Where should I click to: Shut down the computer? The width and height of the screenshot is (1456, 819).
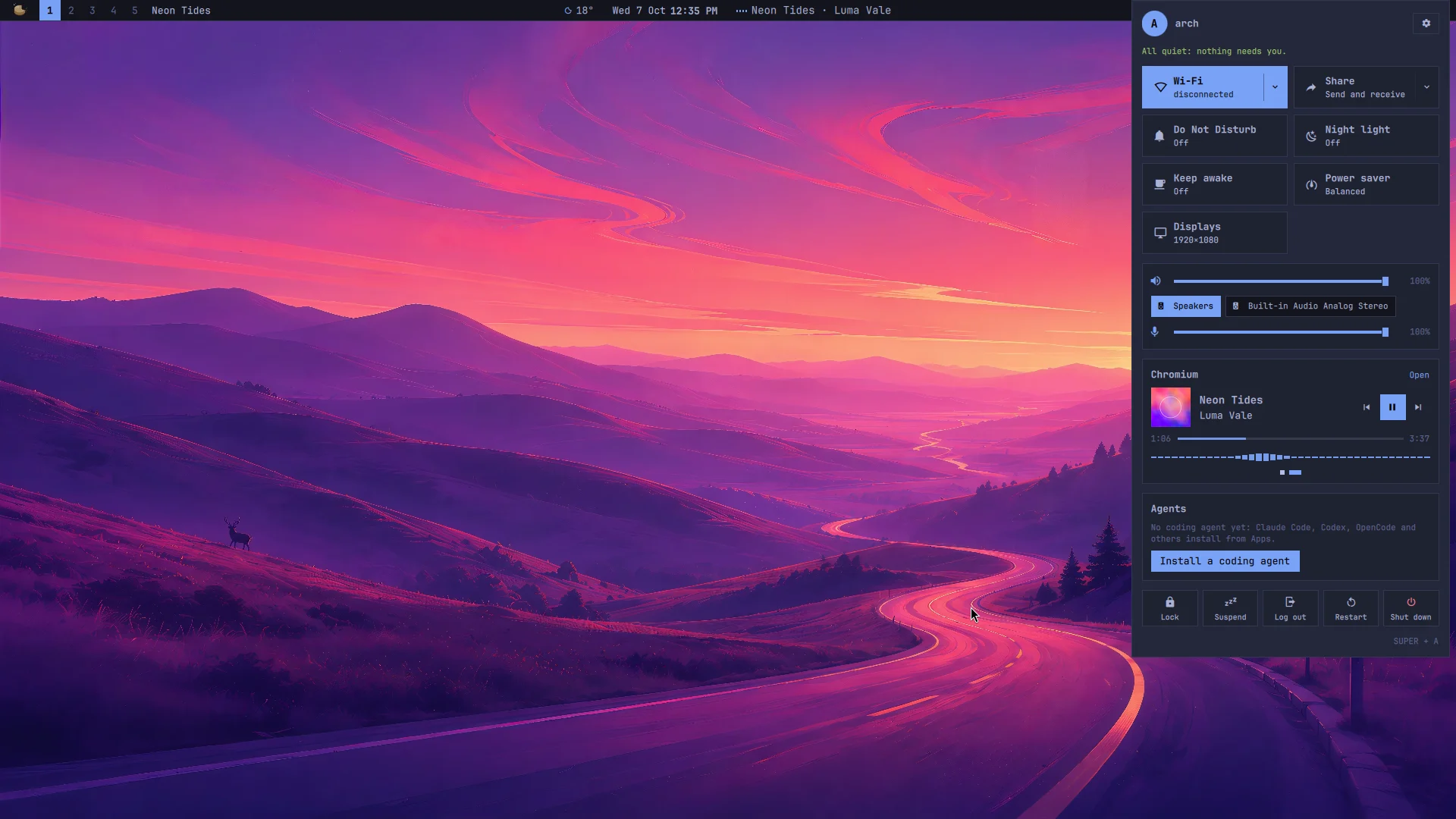pos(1410,608)
